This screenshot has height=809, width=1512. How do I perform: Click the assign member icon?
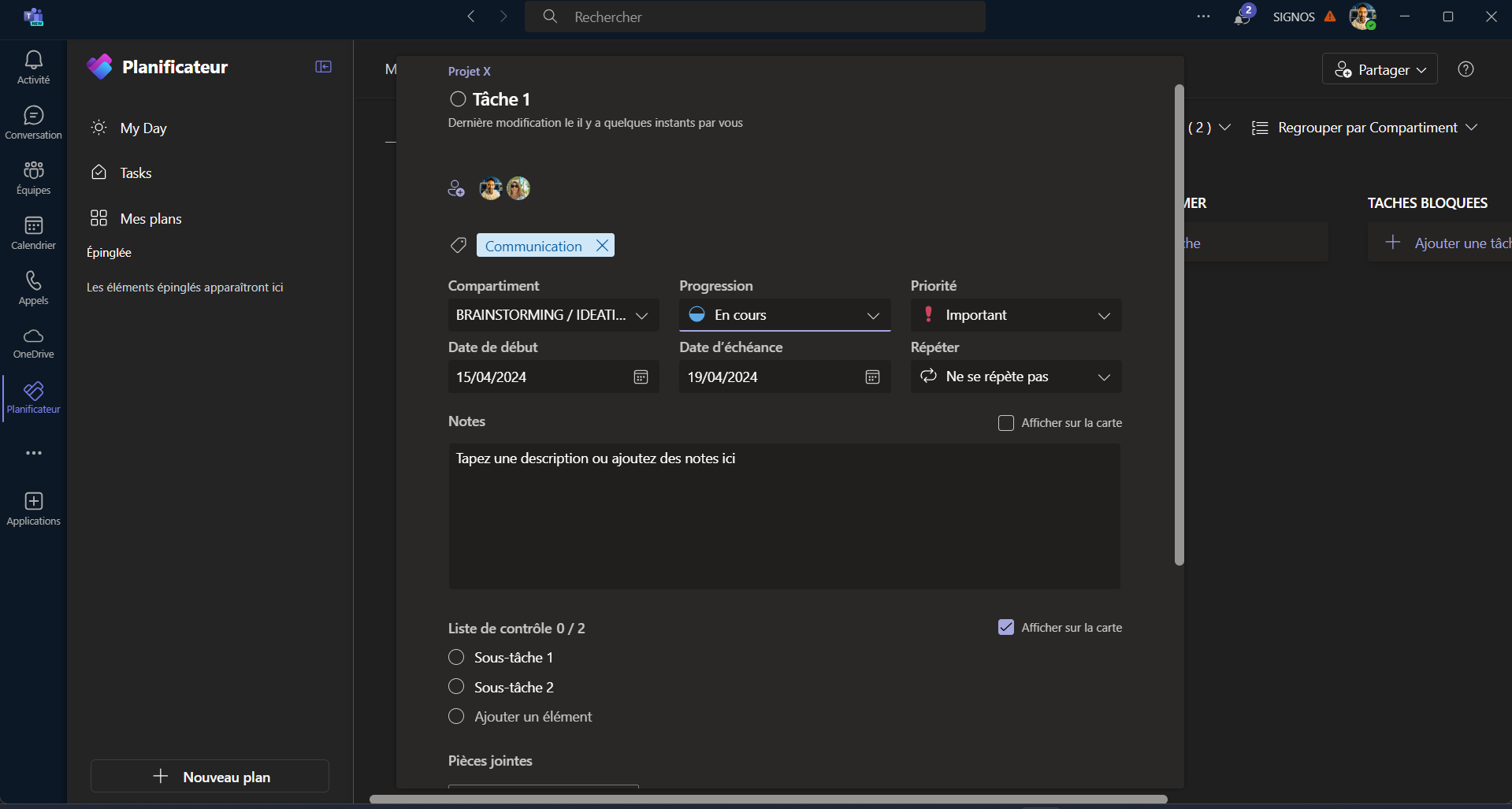coord(456,188)
